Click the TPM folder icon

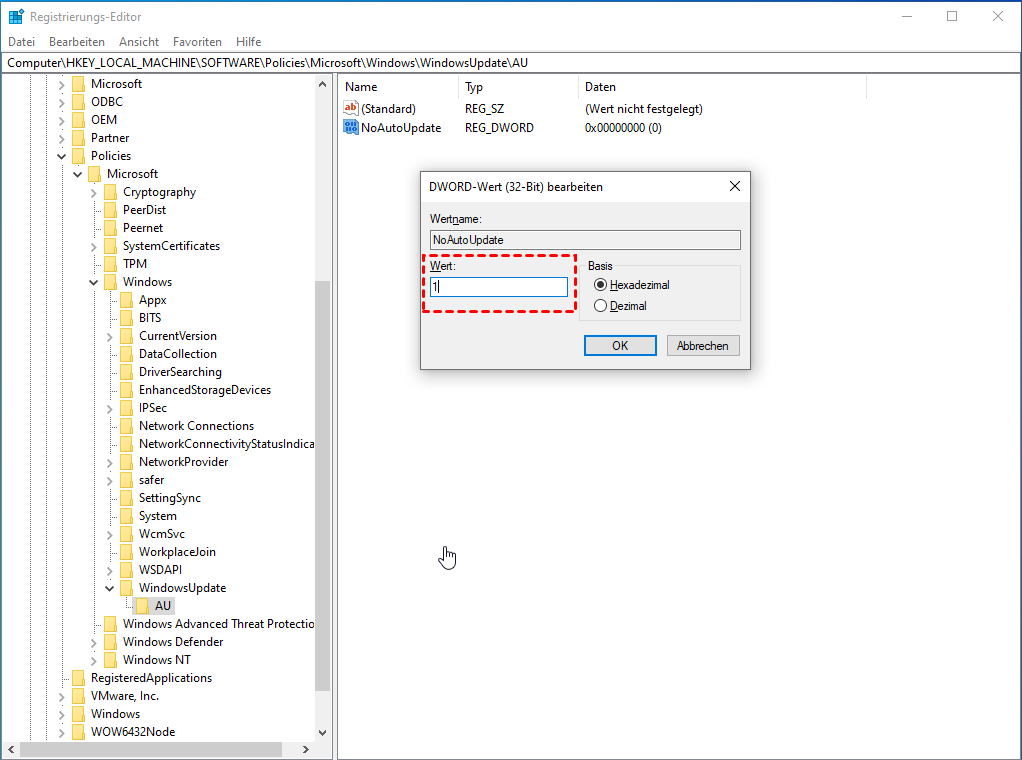(x=111, y=264)
